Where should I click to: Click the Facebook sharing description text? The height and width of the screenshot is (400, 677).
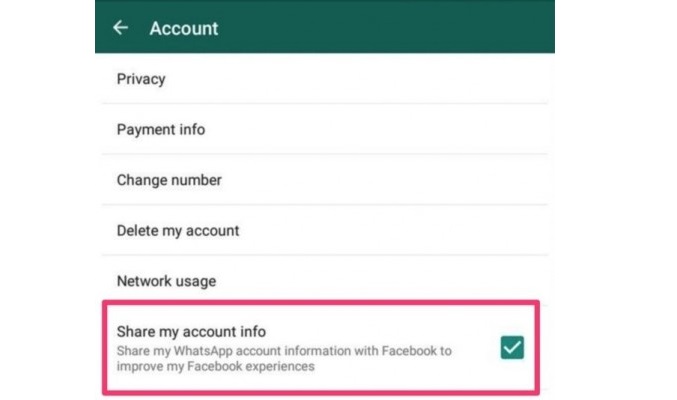[284, 351]
